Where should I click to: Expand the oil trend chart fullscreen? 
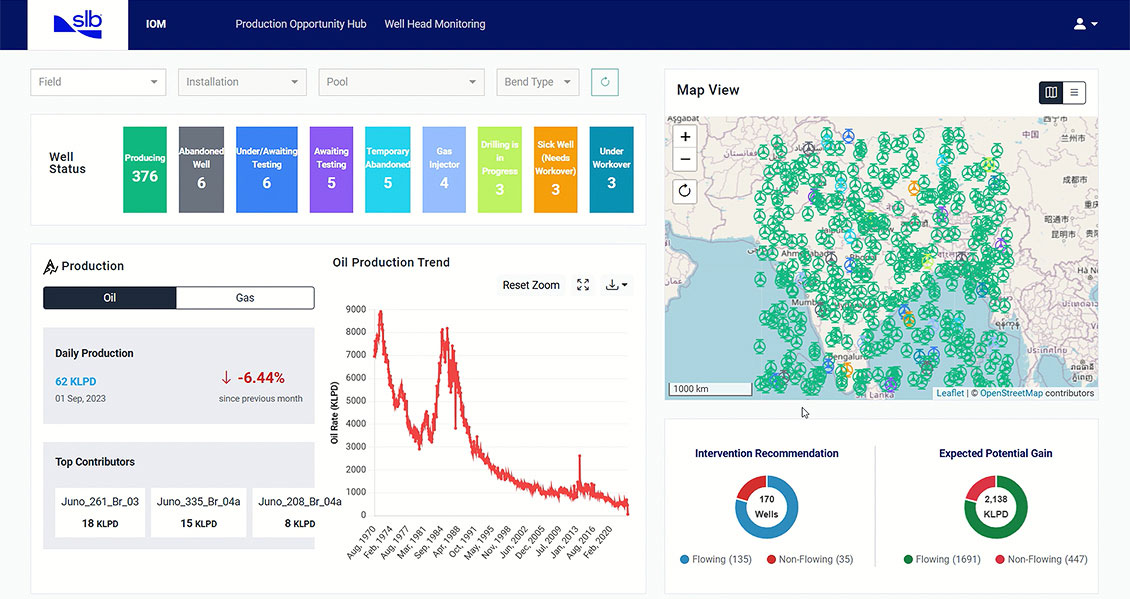pos(583,285)
